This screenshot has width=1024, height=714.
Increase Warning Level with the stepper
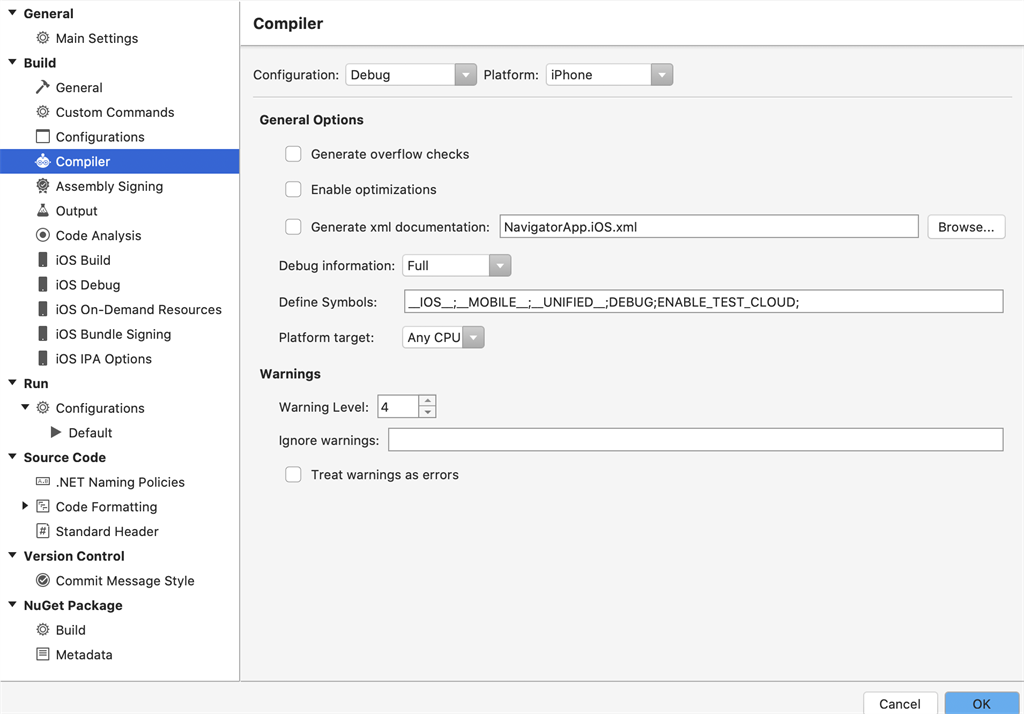(428, 401)
